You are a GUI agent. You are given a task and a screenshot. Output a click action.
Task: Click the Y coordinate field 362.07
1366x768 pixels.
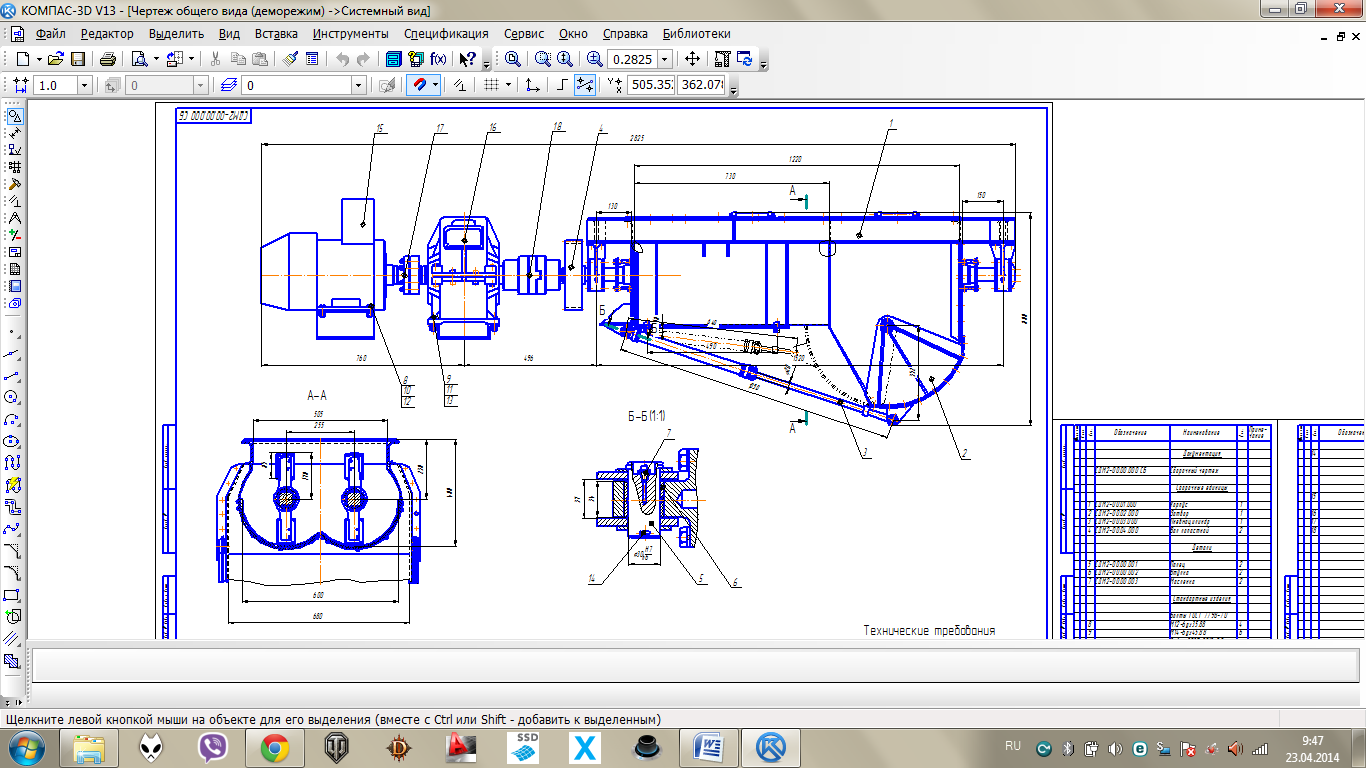[x=701, y=86]
